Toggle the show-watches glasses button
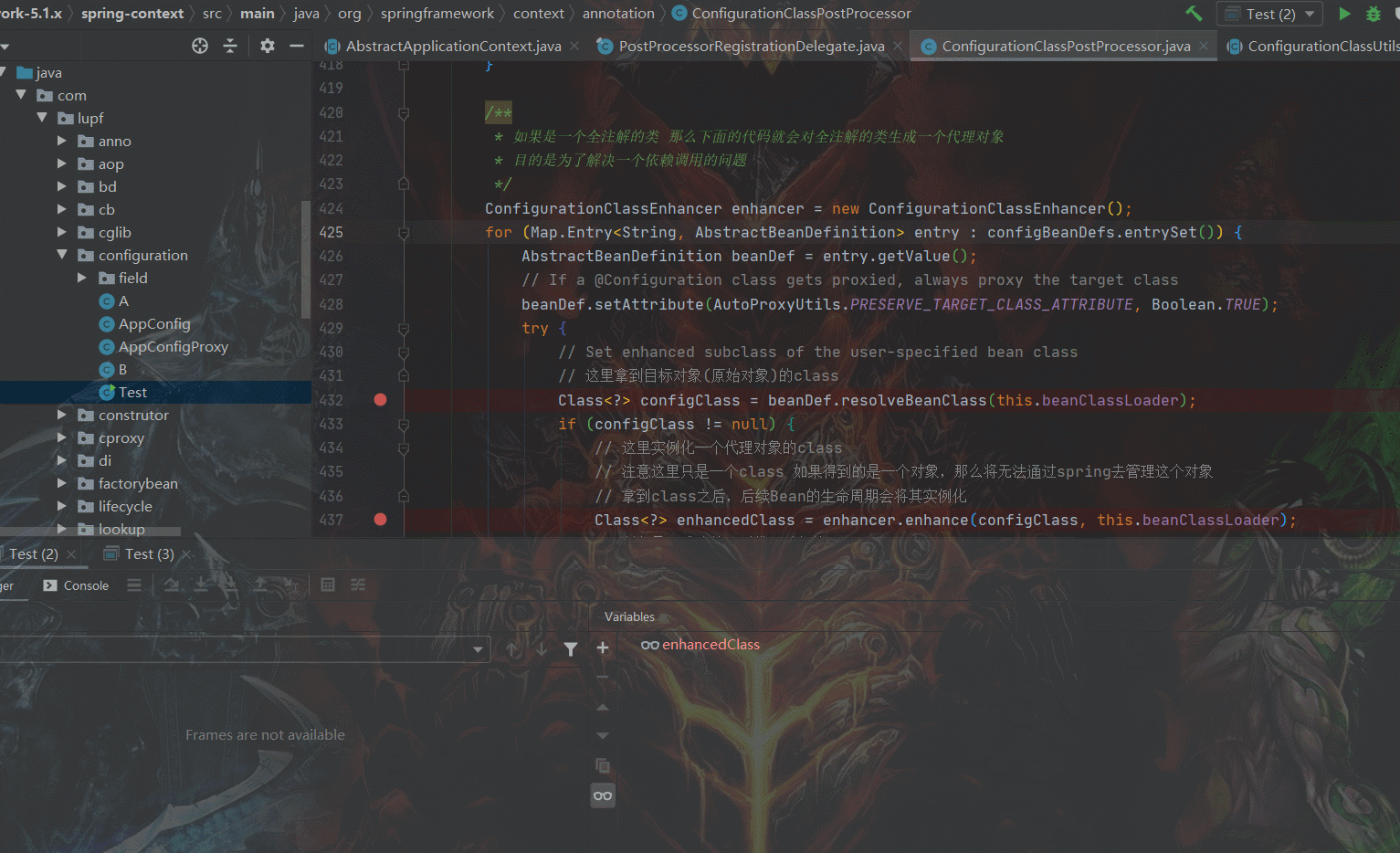This screenshot has width=1400, height=853. (x=603, y=795)
